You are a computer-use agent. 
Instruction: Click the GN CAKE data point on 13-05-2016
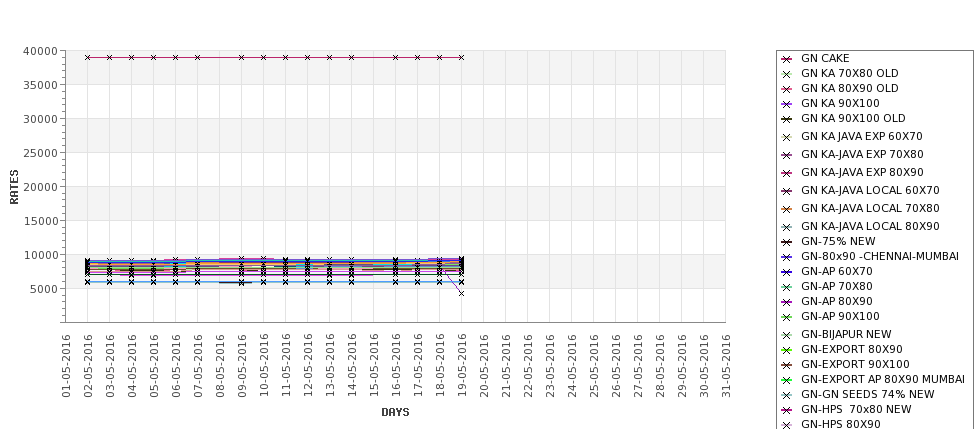click(x=330, y=57)
